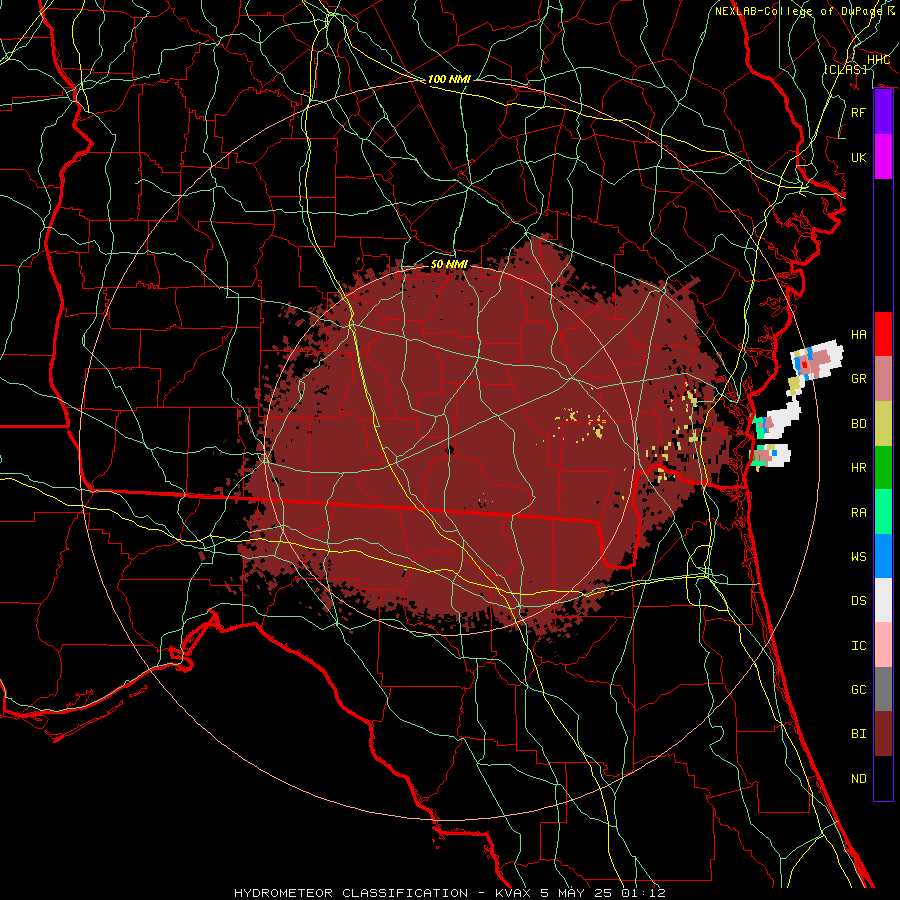The width and height of the screenshot is (900, 900).
Task: Click the gray GC legend color swatch
Action: pyautogui.click(x=883, y=689)
